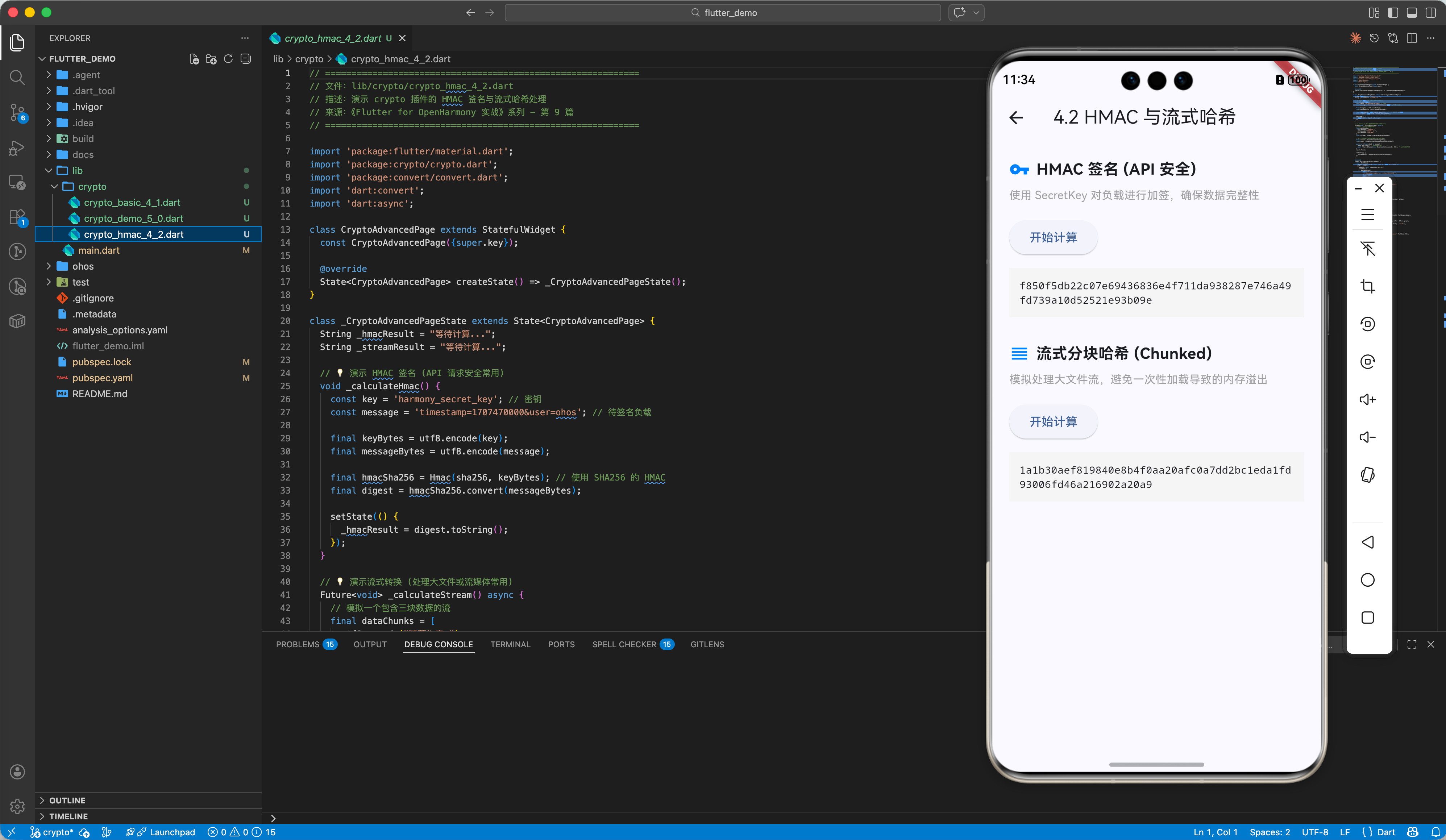Open Source Control view with badge
Image resolution: width=1446 pixels, height=840 pixels.
click(17, 112)
